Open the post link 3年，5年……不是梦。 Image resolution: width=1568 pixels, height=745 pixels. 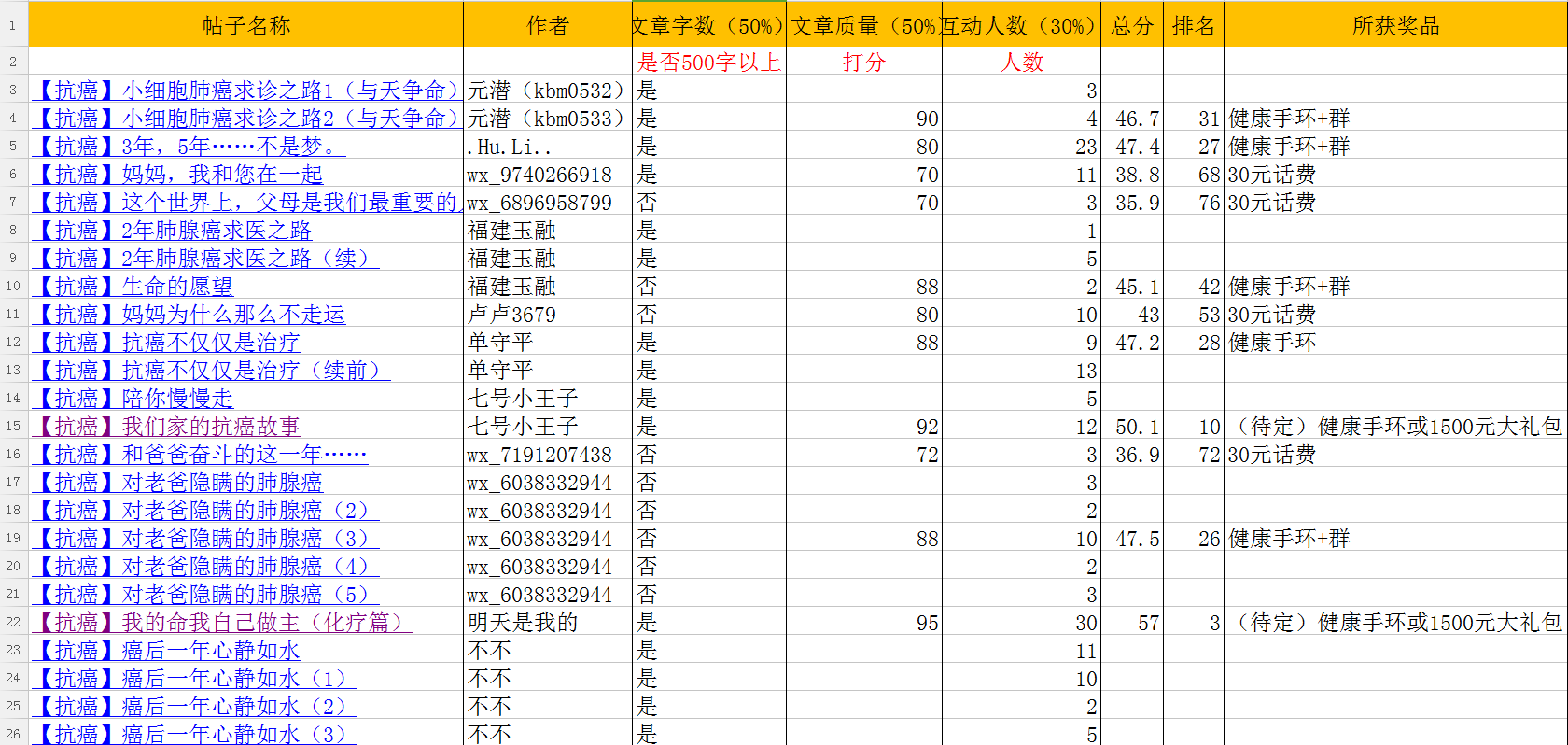[189, 147]
